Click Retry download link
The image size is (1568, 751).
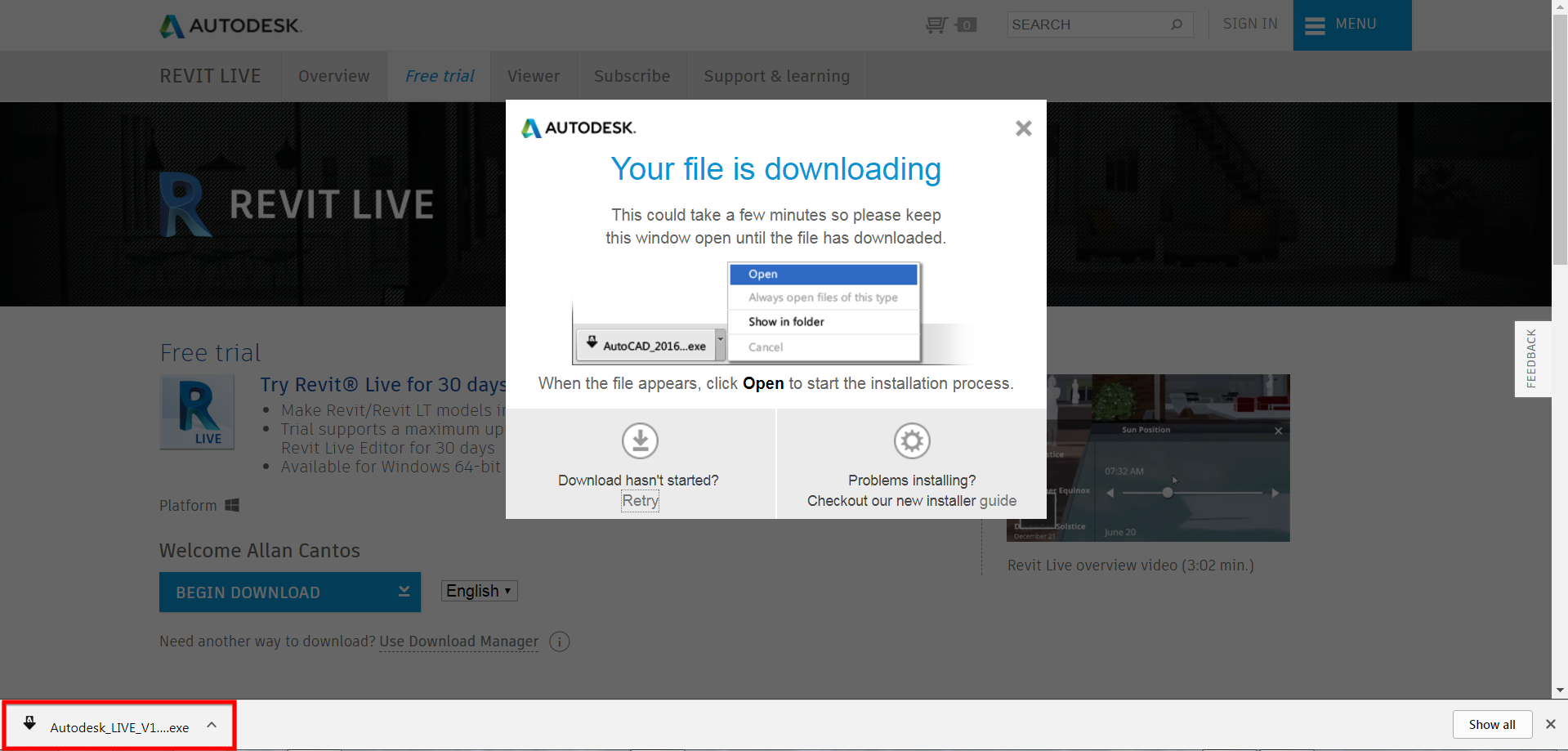click(x=641, y=501)
